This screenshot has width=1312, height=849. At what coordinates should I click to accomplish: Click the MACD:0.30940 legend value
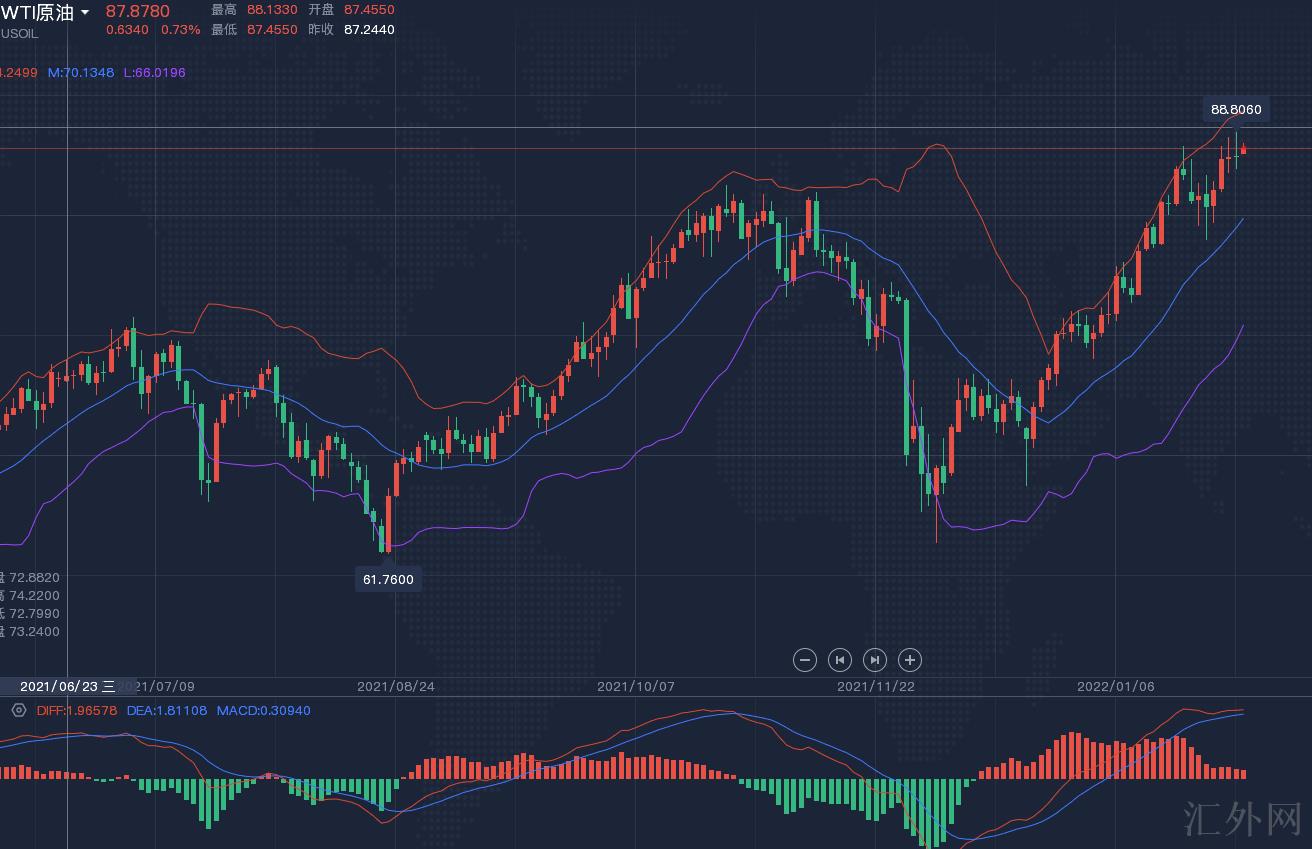click(264, 711)
